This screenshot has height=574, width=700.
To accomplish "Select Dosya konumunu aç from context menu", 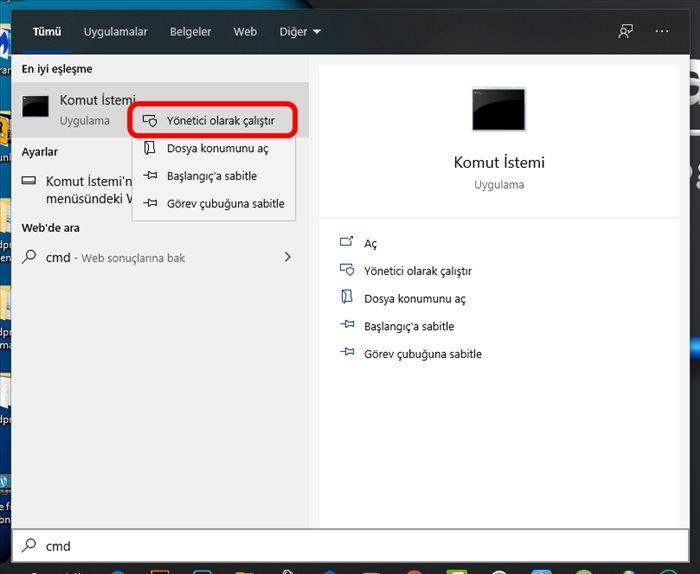I will point(217,148).
